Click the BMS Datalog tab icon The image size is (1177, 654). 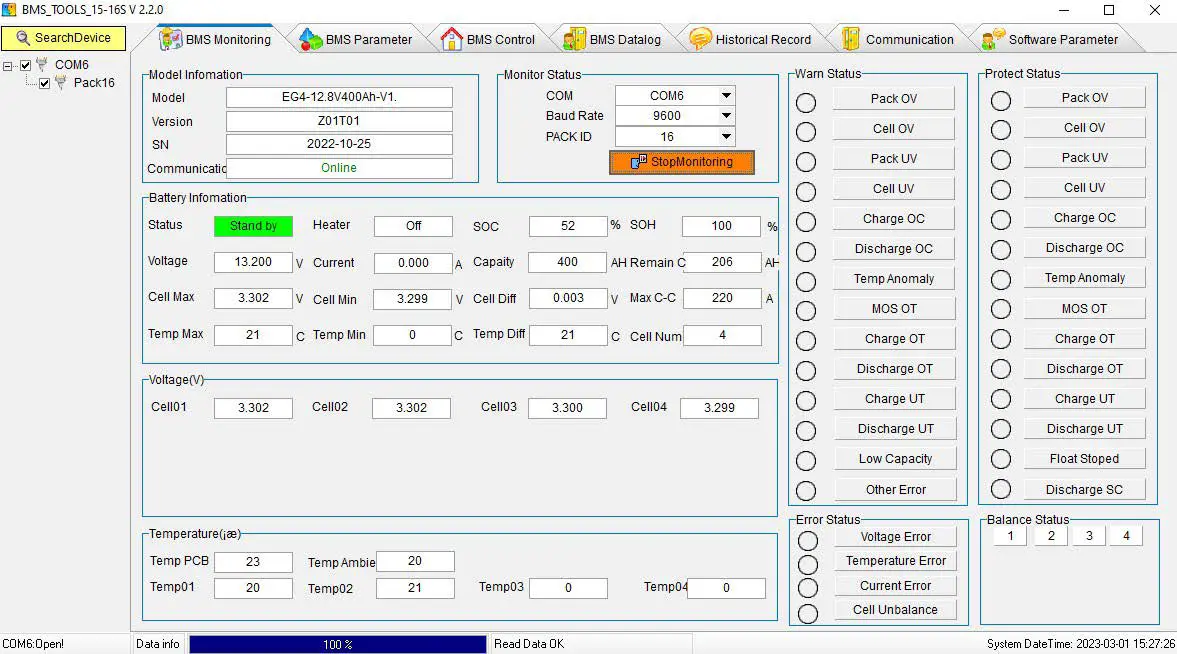pyautogui.click(x=574, y=39)
